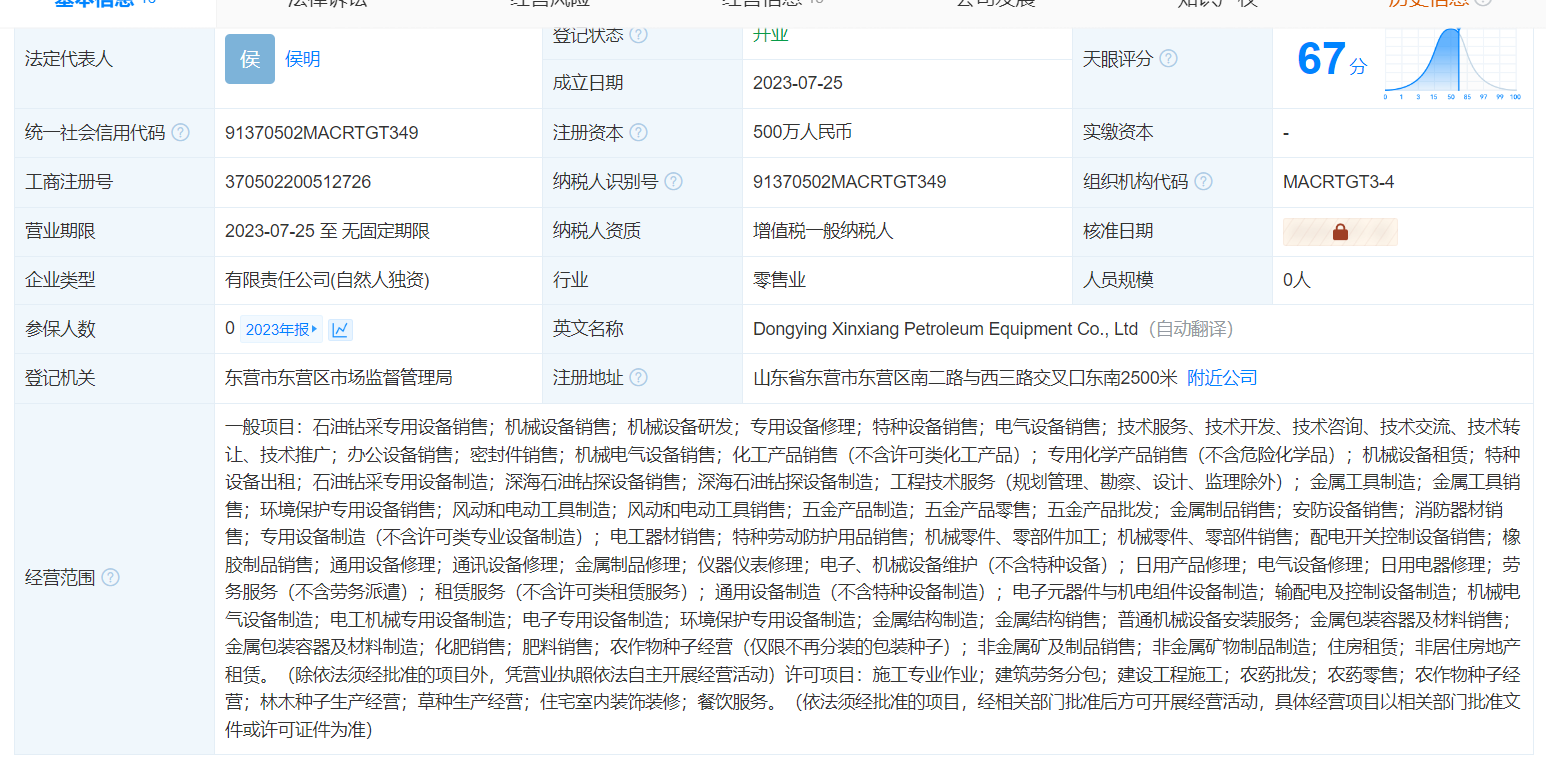This screenshot has width=1546, height=781.
Task: Click help icon beside 天眼评分
Action: coord(1168,59)
